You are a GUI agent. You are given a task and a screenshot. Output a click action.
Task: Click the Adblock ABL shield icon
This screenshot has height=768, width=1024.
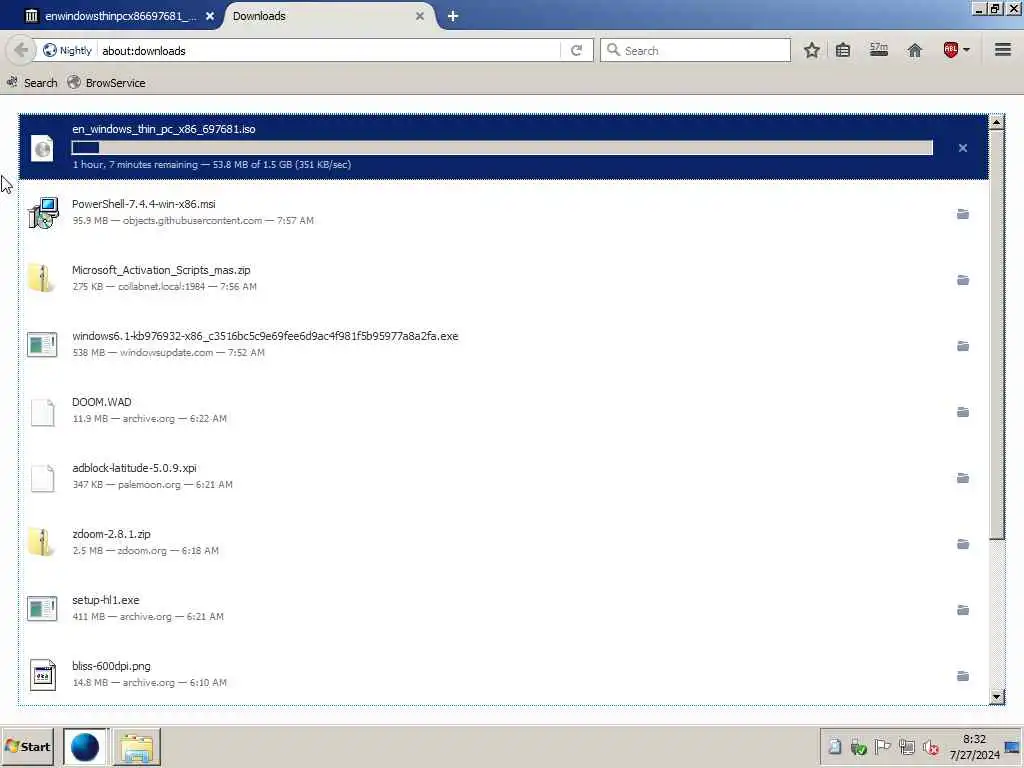(x=951, y=50)
